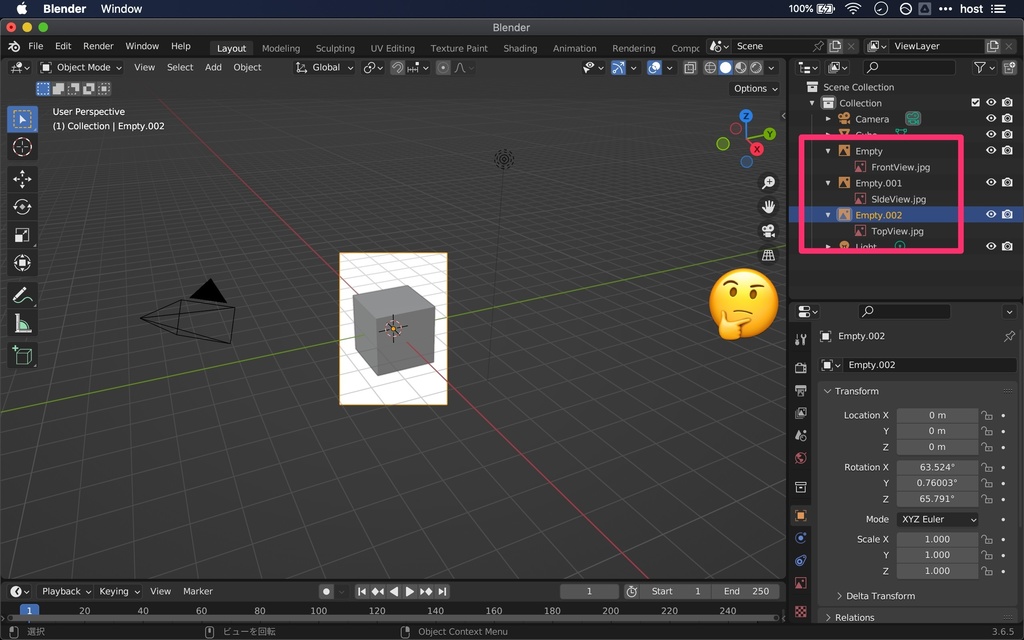Screen dimensions: 1024x640
Task: Open the Render menu
Action: coord(97,45)
